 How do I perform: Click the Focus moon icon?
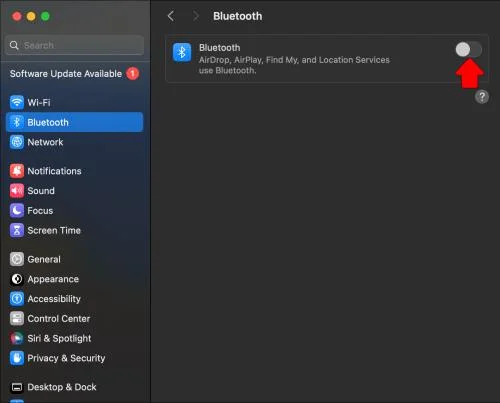17,210
